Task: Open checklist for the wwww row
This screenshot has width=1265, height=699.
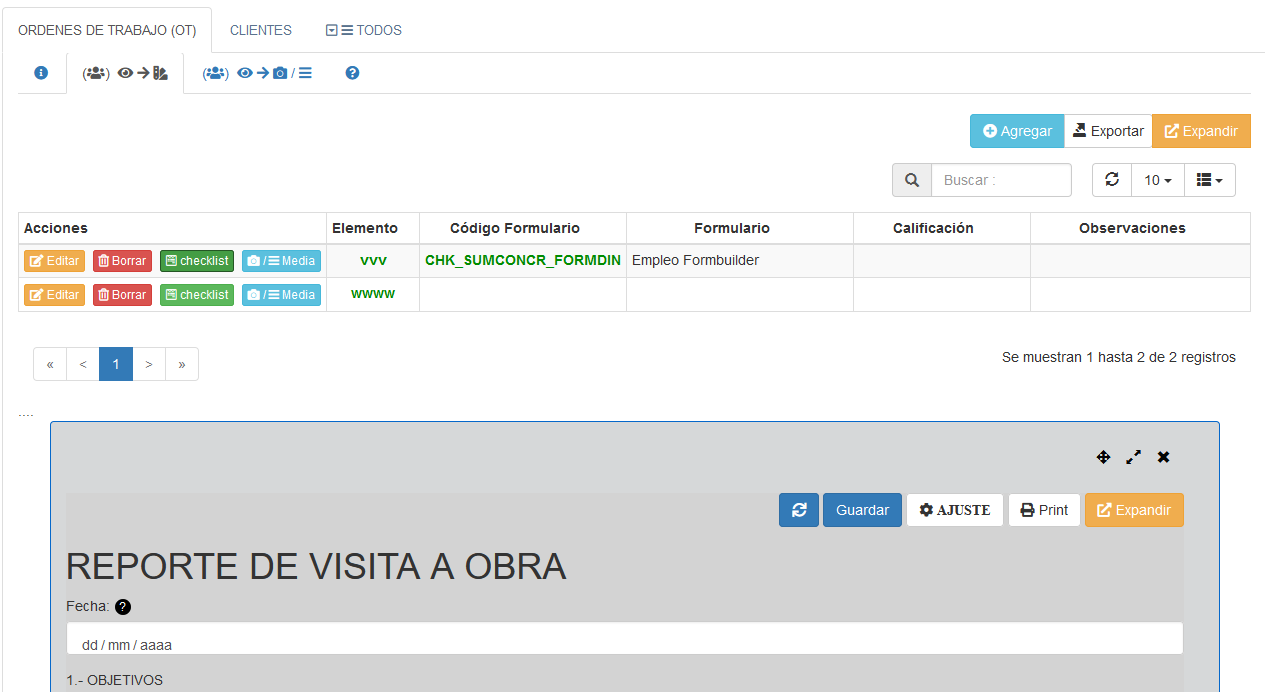Action: pyautogui.click(x=196, y=295)
